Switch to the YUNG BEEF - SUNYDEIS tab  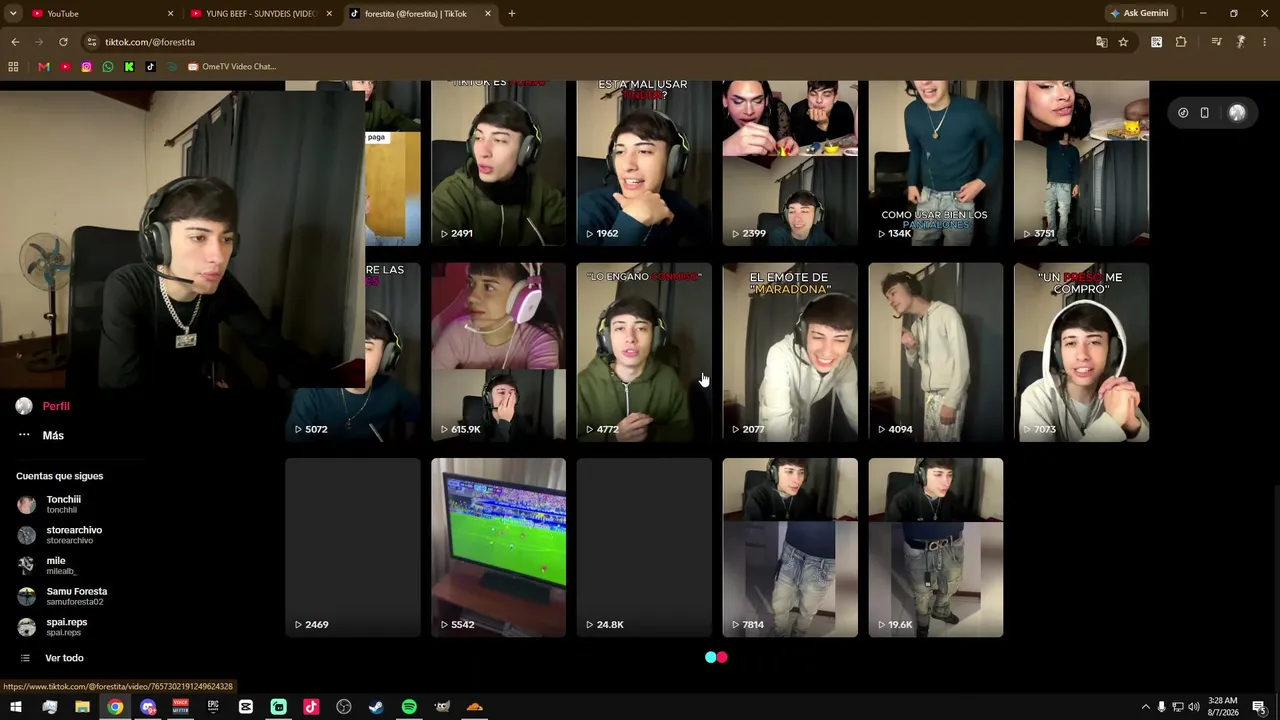[260, 14]
